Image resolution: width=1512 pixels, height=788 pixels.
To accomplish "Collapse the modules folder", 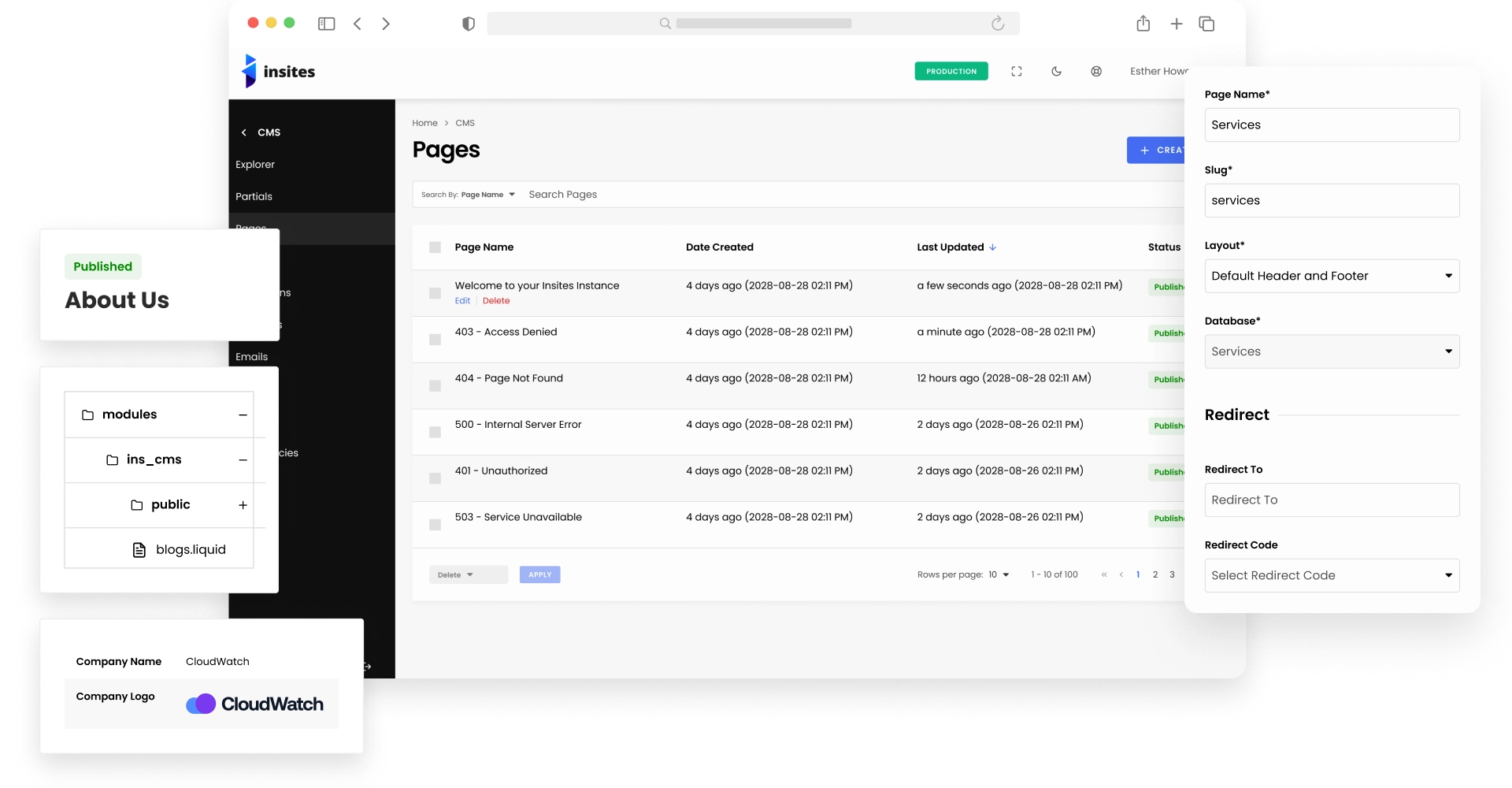I will (243, 415).
